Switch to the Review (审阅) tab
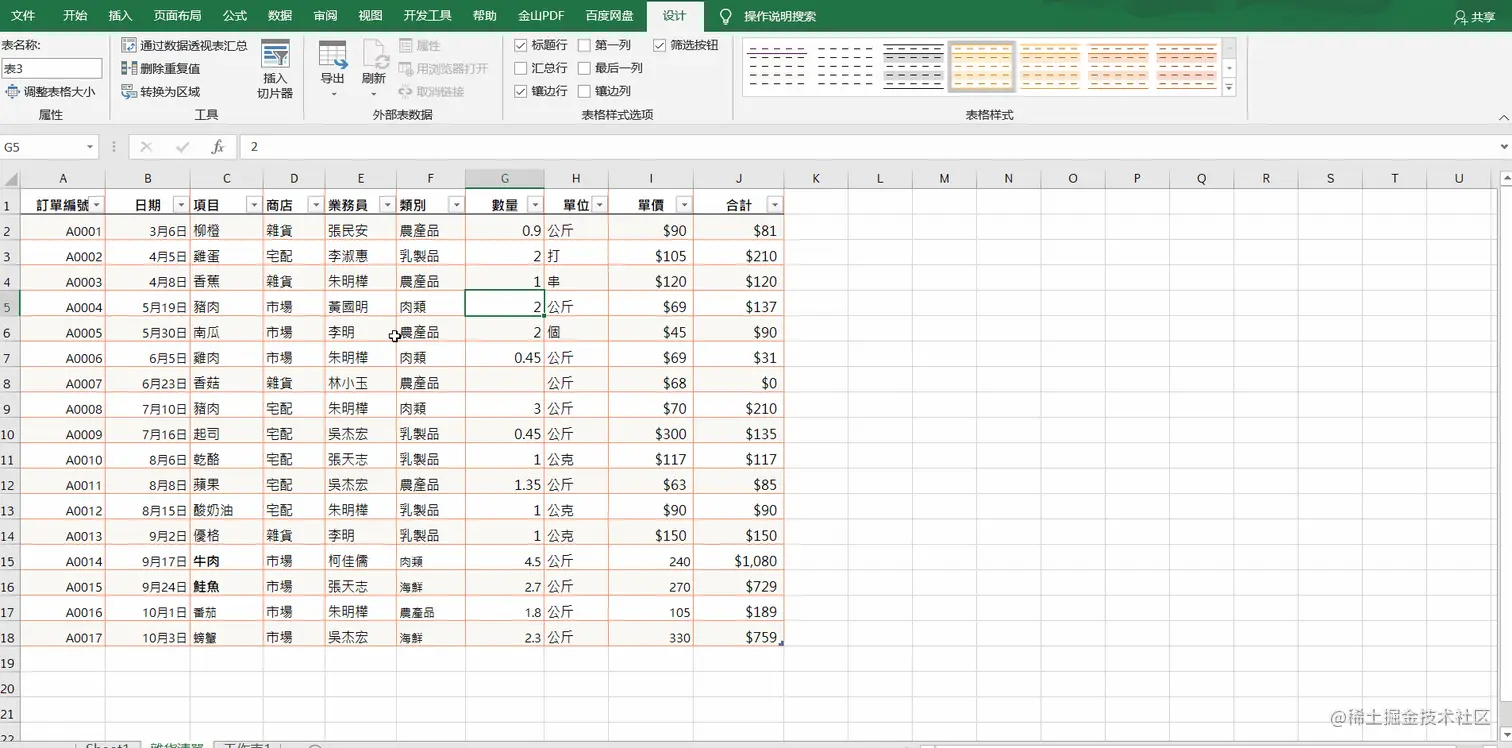 tap(325, 16)
